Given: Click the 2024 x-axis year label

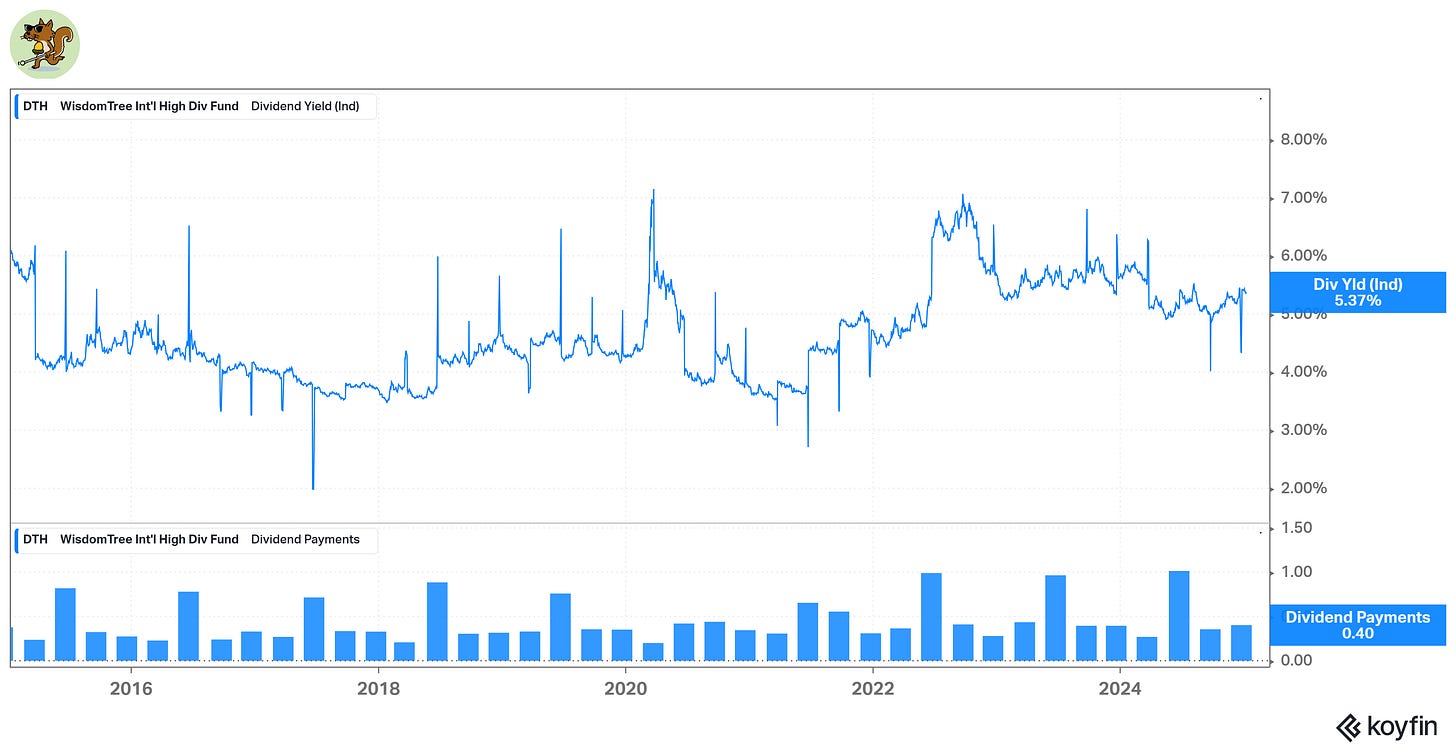Looking at the screenshot, I should pos(1119,689).
